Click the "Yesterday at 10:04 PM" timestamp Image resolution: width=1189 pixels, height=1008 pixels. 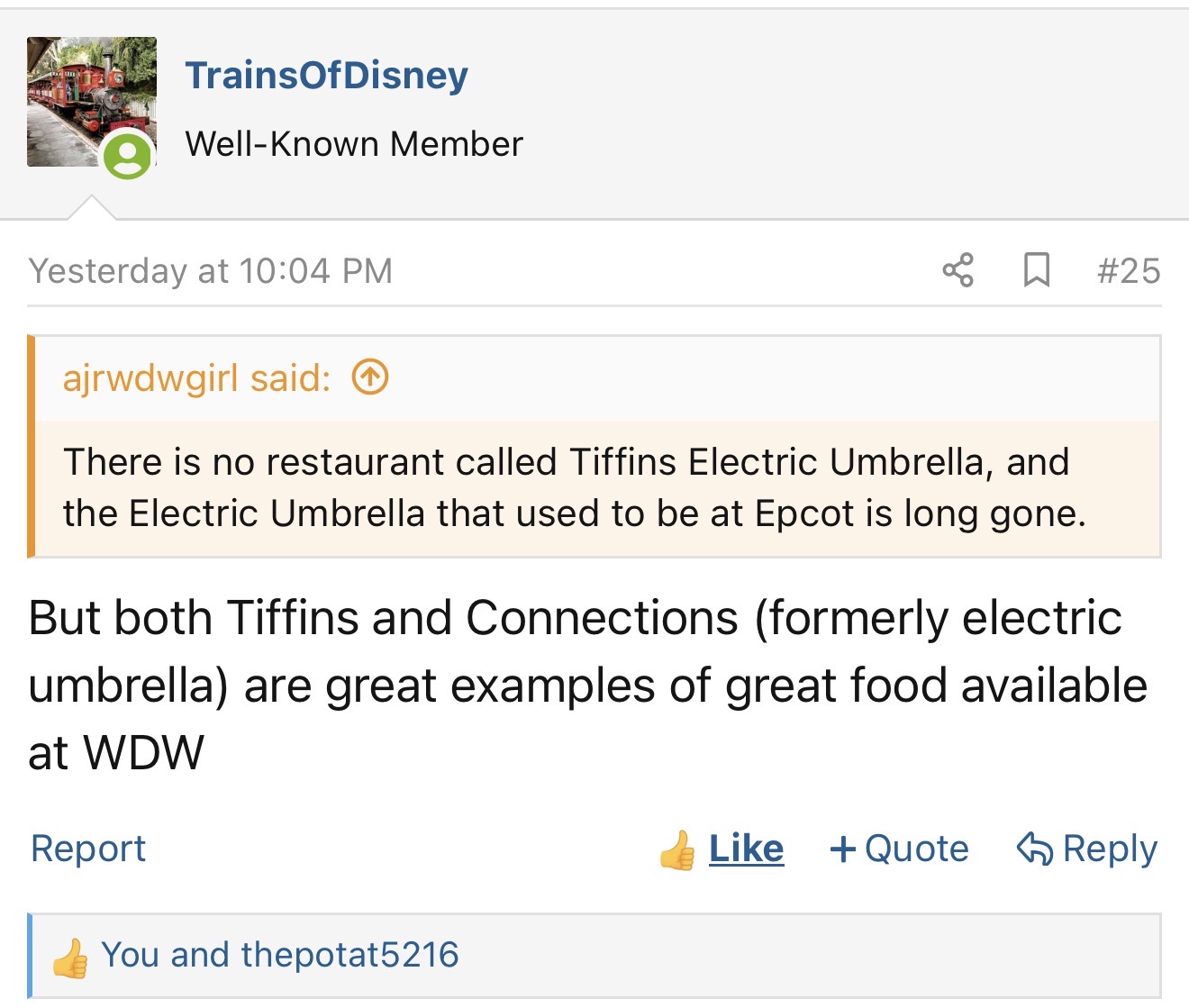[210, 270]
